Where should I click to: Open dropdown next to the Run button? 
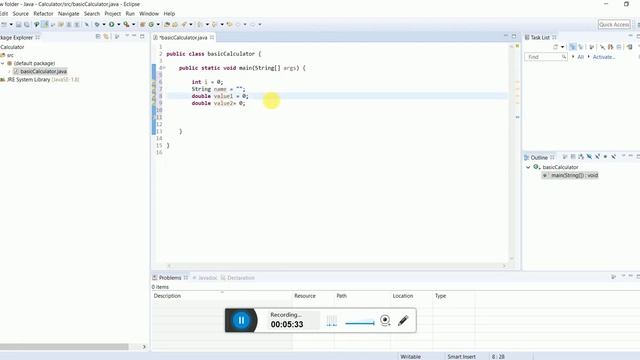[x=118, y=24]
